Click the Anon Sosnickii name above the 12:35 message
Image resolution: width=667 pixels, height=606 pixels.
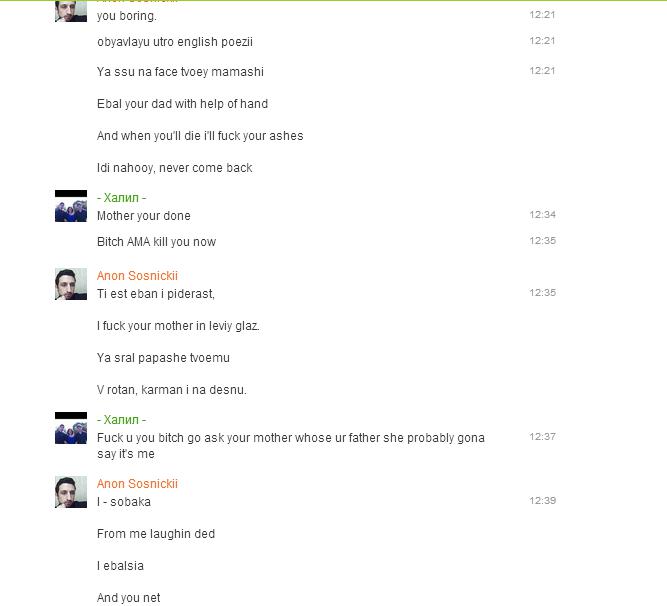click(x=137, y=276)
